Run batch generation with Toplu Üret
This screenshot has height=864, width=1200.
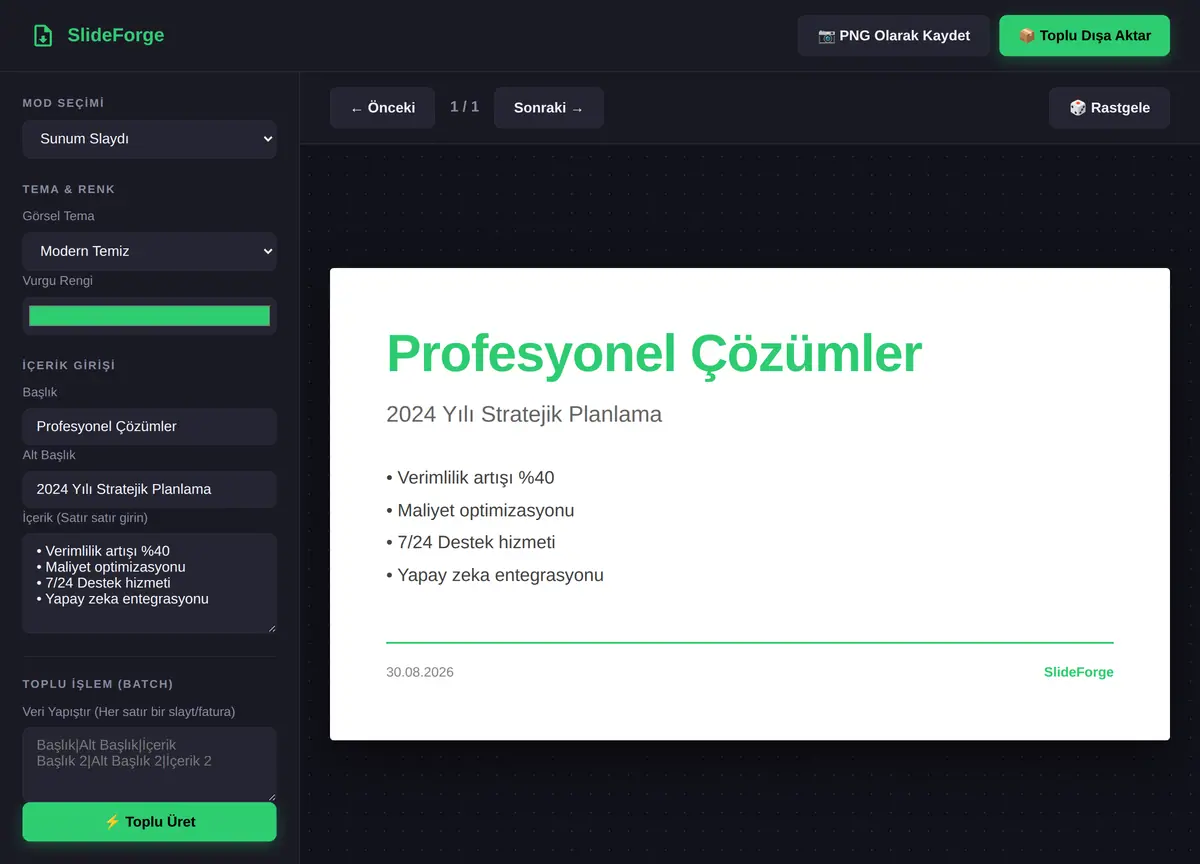[x=149, y=822]
